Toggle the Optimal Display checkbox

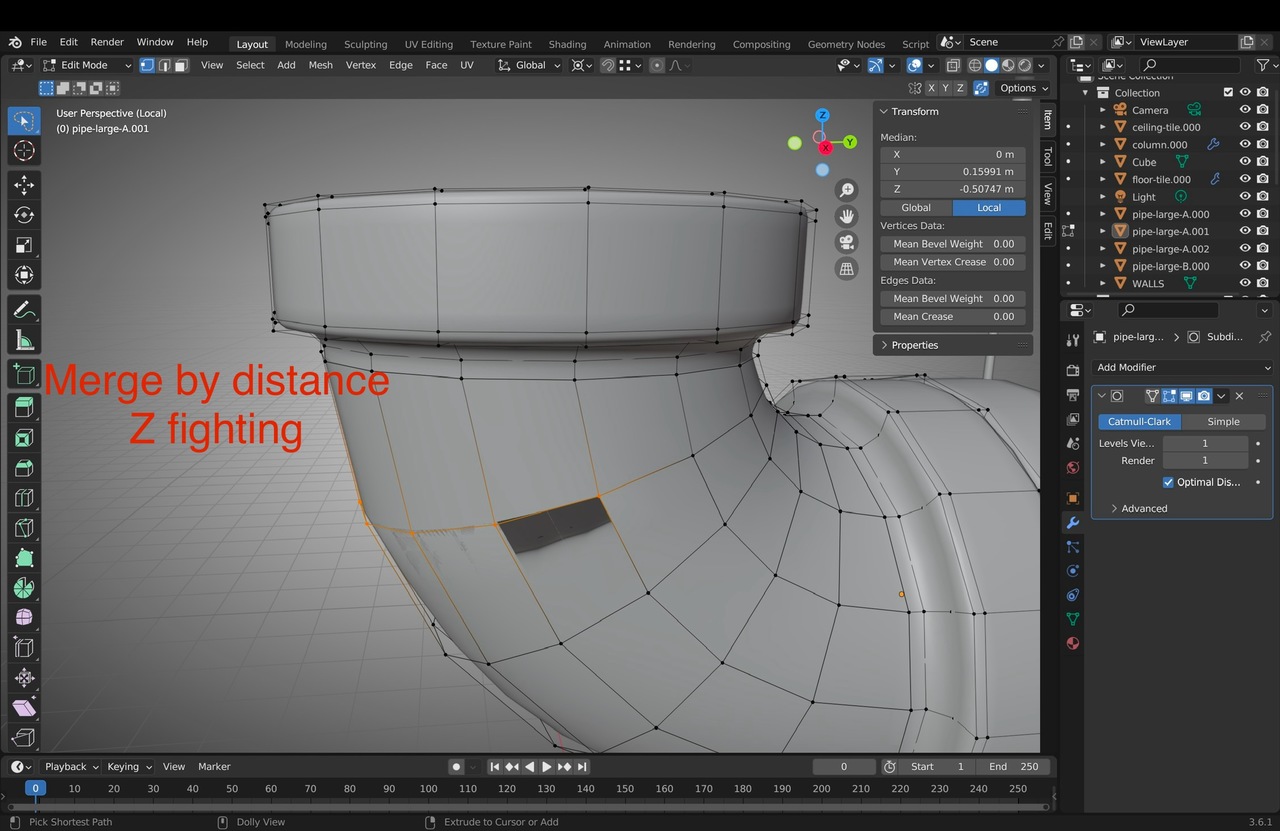point(1168,482)
